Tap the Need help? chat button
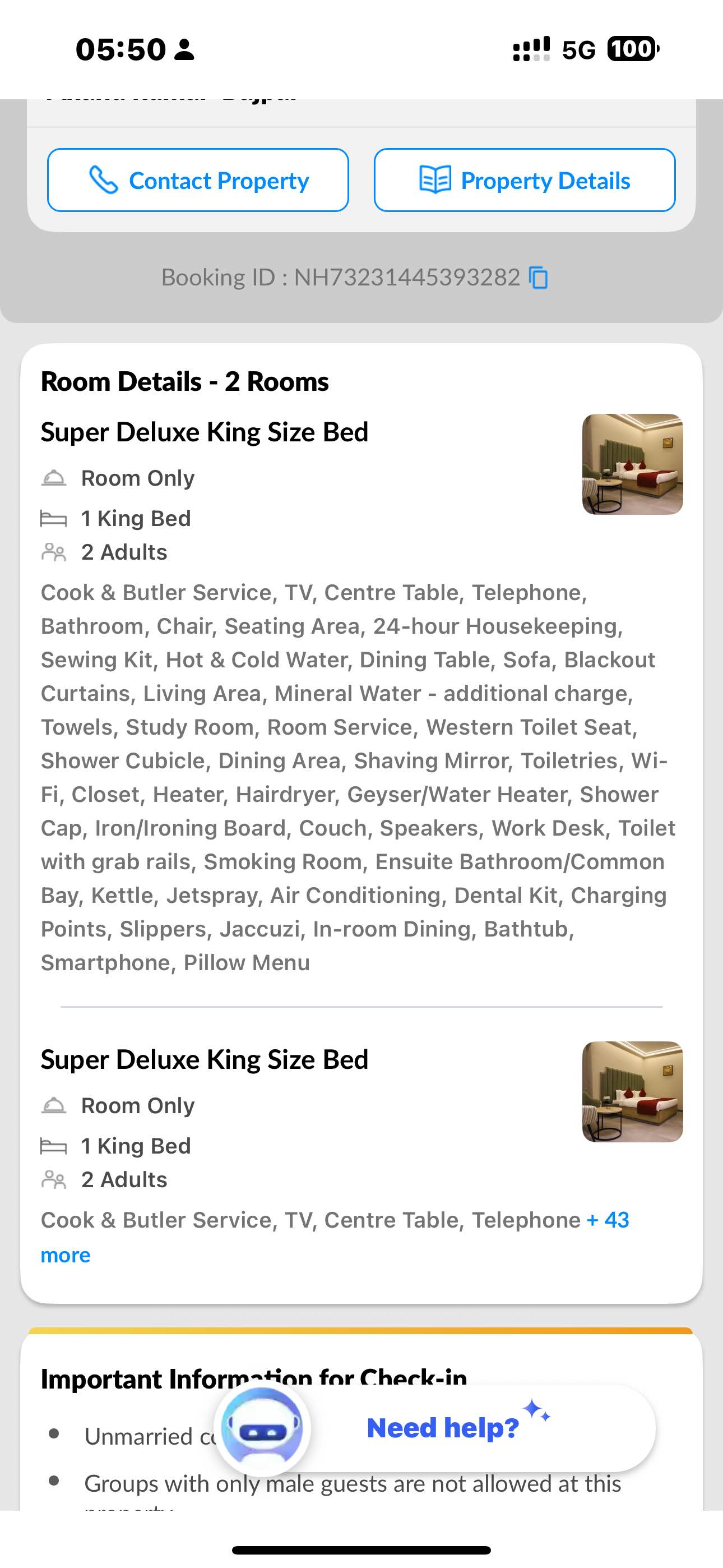The image size is (723, 1568). 443,1428
